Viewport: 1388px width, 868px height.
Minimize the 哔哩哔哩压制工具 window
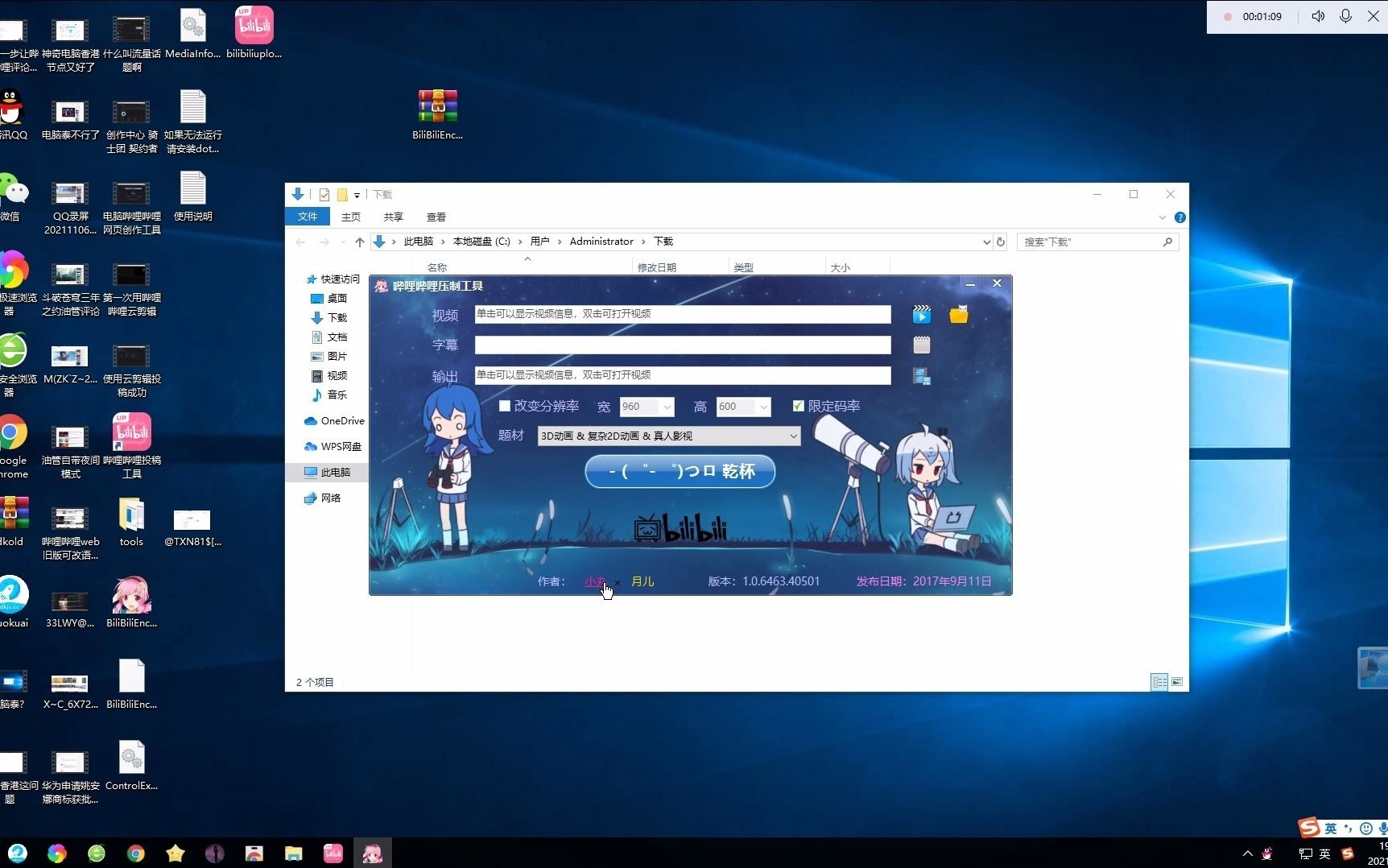tap(970, 284)
